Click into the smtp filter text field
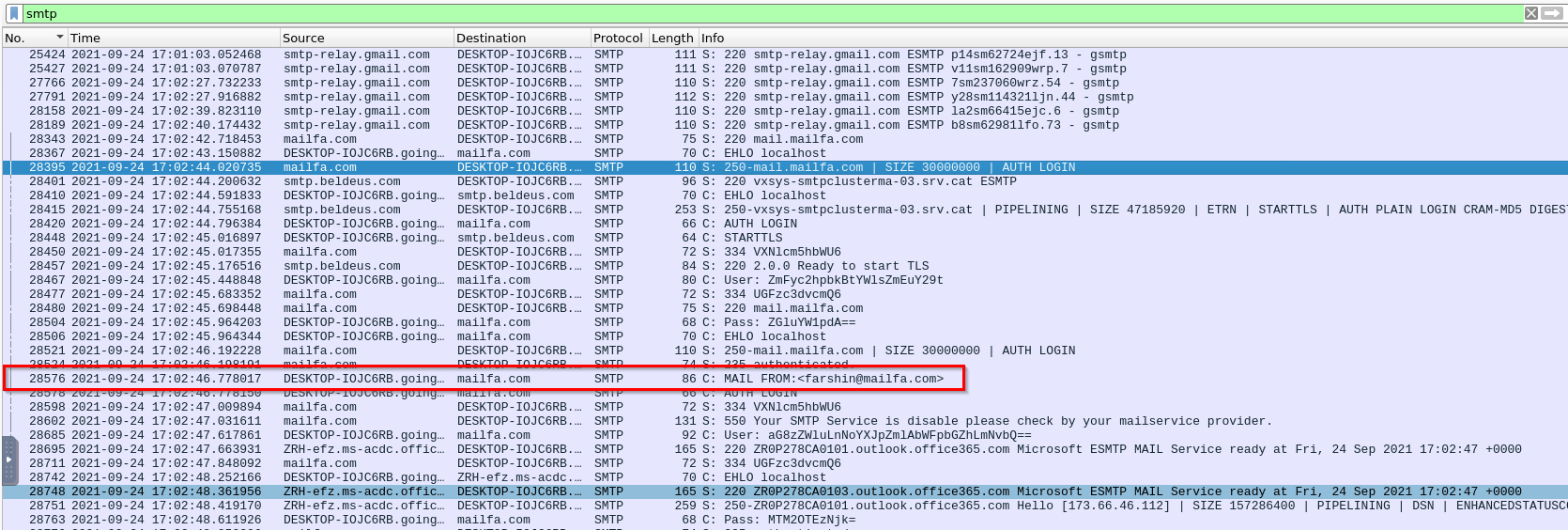Screen dimensions: 1568x530 pyautogui.click(x=751, y=13)
